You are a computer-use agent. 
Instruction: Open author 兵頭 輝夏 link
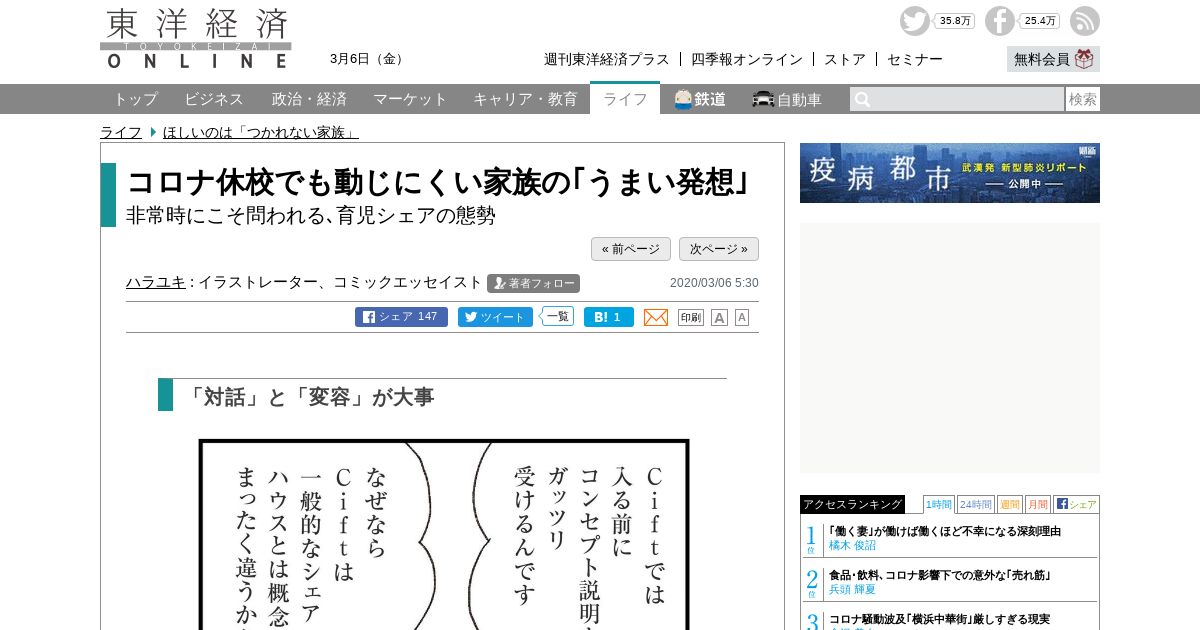pyautogui.click(x=852, y=590)
